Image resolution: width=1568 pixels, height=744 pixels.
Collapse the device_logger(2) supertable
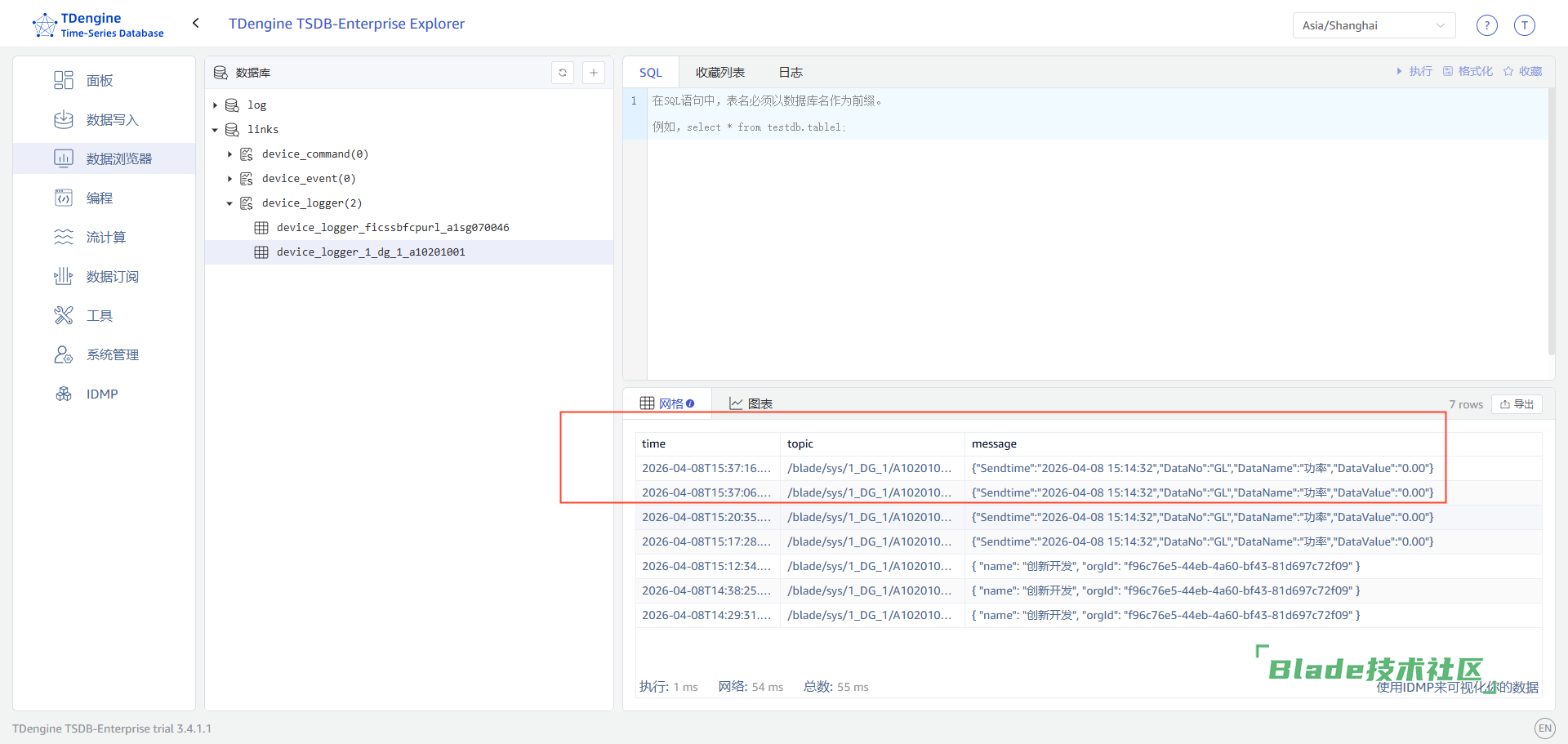[229, 203]
